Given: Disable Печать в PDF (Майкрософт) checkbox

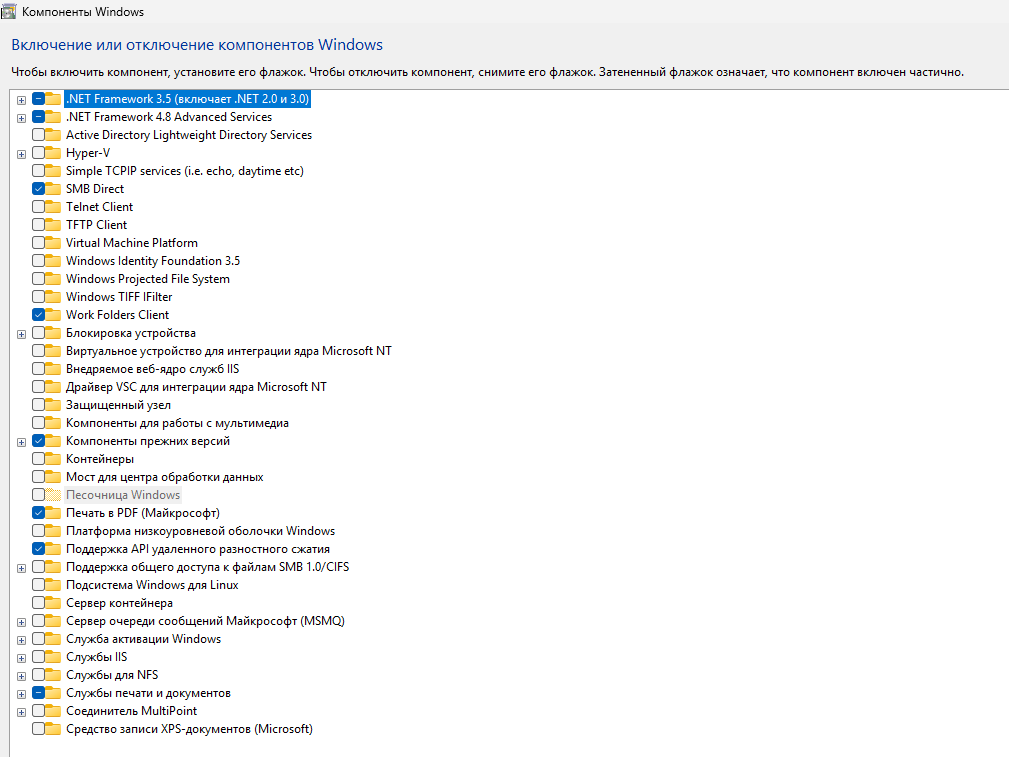Looking at the screenshot, I should [x=38, y=513].
